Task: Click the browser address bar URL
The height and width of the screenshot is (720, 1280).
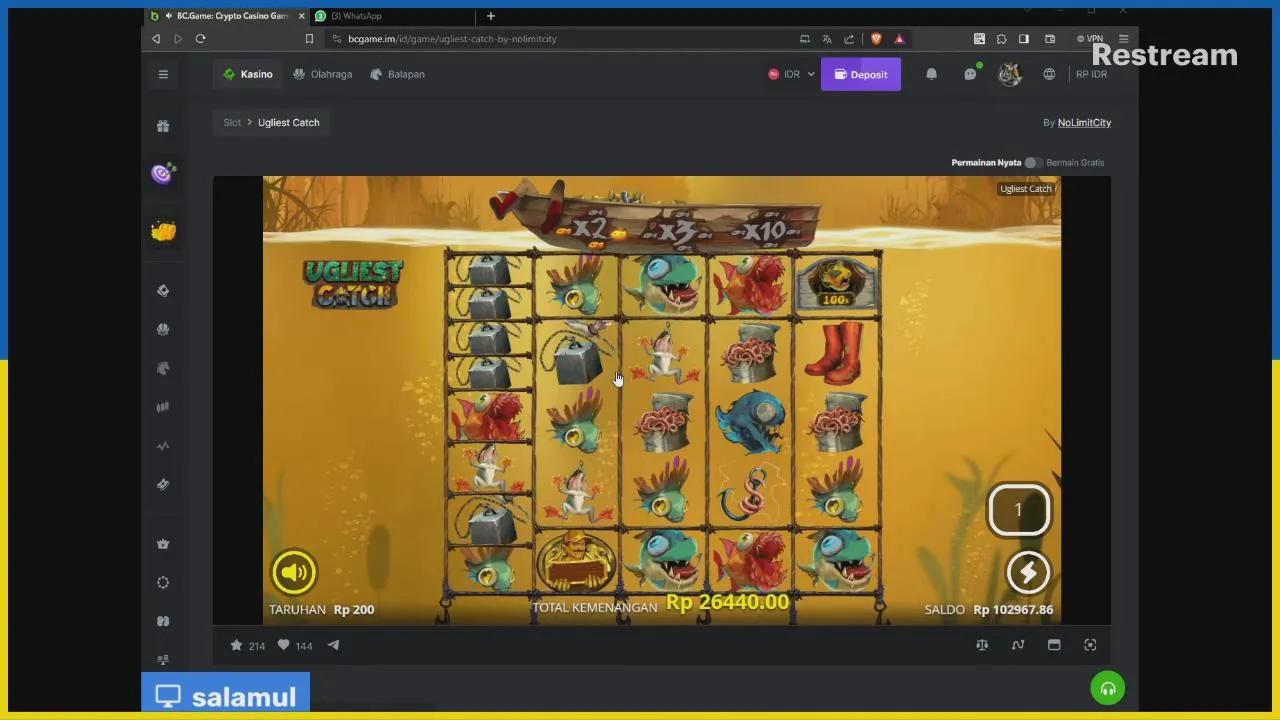Action: 452,39
